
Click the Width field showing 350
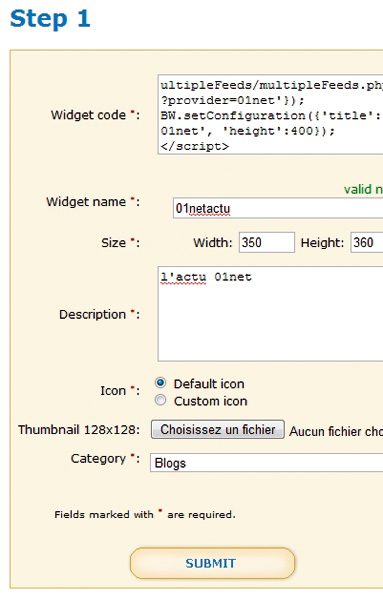[x=267, y=242]
